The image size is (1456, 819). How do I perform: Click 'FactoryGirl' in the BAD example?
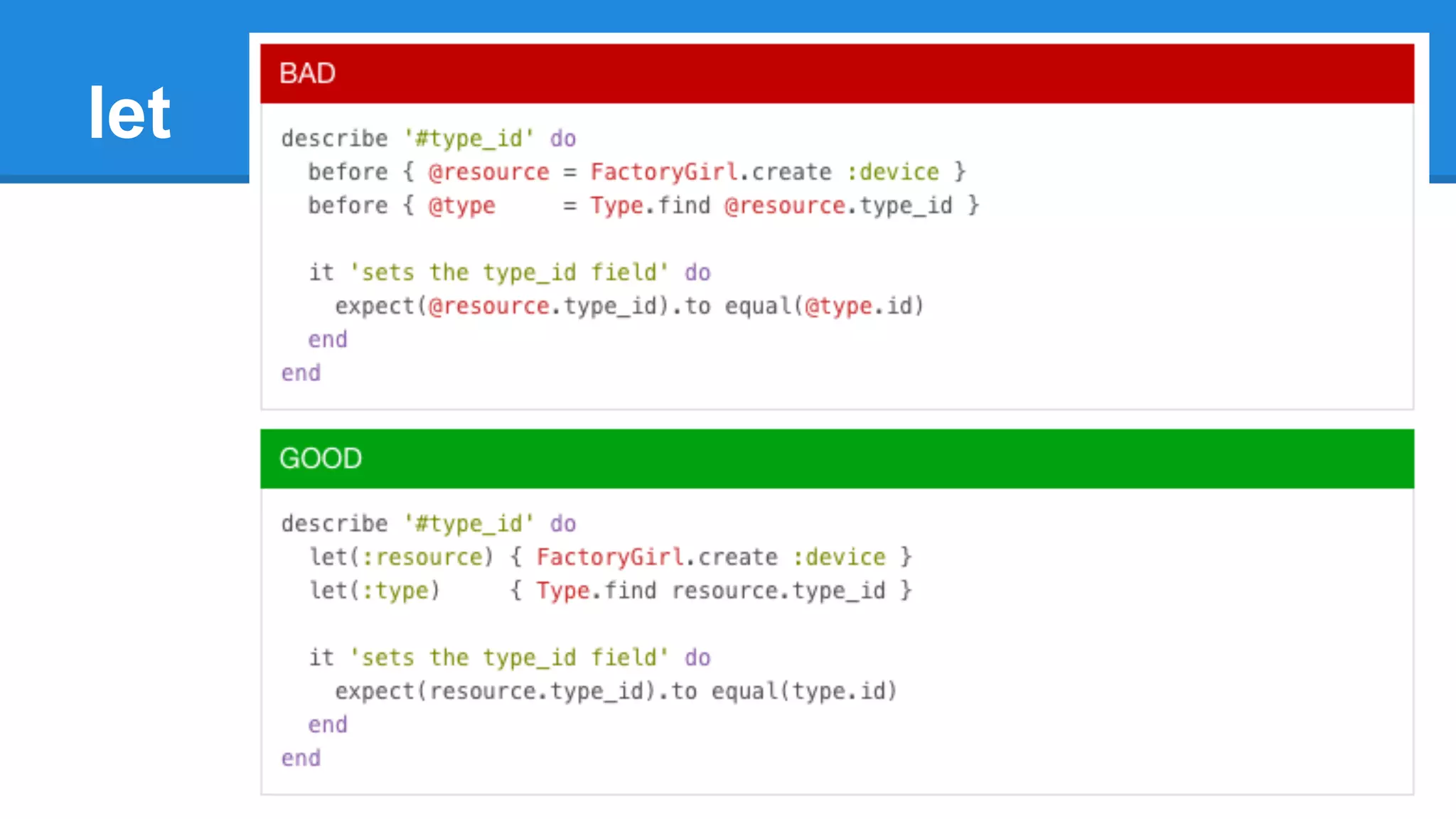[663, 172]
